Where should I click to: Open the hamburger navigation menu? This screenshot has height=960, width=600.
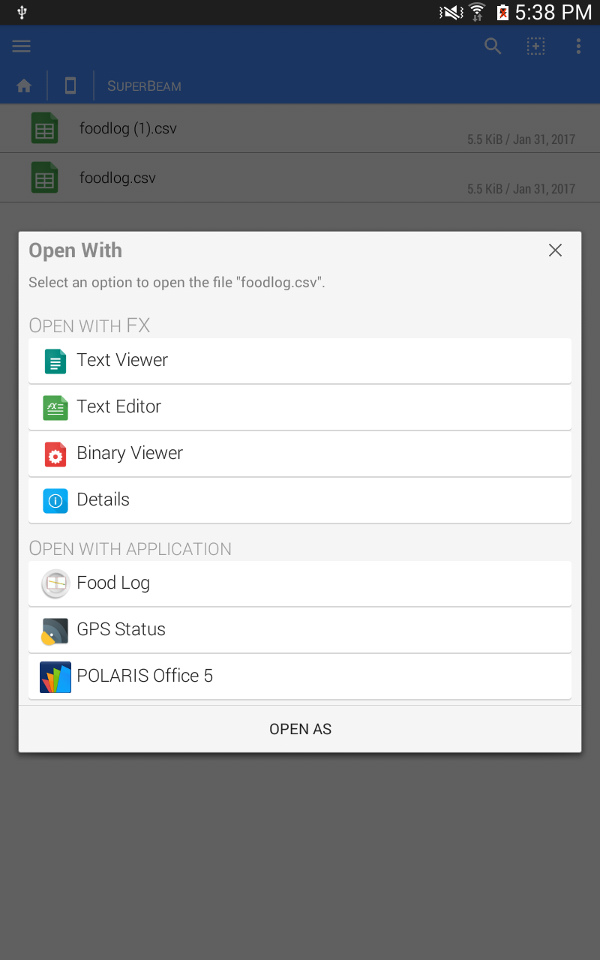tap(21, 46)
